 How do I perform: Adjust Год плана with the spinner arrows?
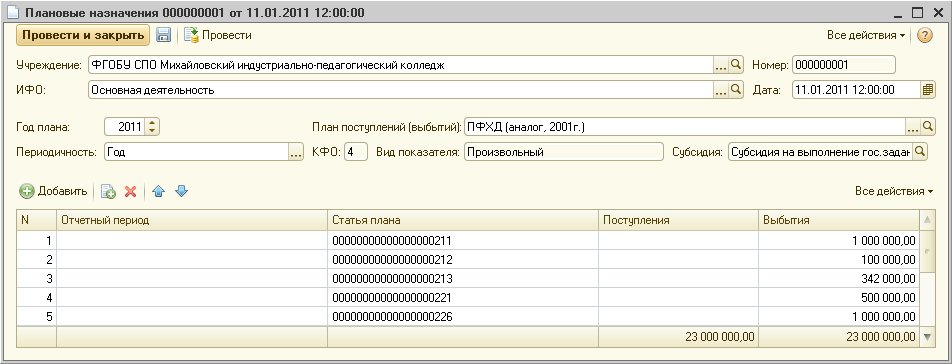[x=152, y=127]
